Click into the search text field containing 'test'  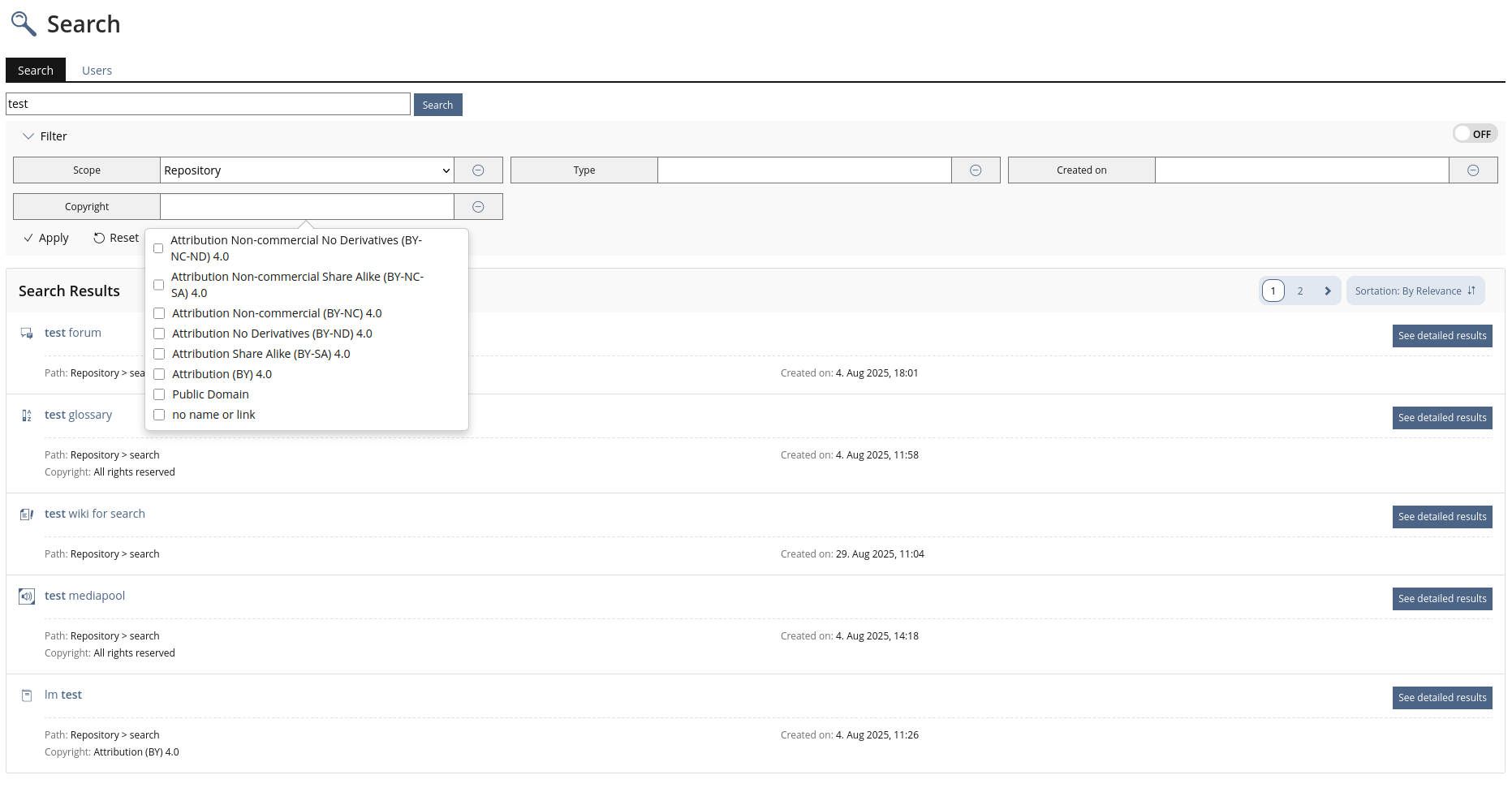pos(208,104)
